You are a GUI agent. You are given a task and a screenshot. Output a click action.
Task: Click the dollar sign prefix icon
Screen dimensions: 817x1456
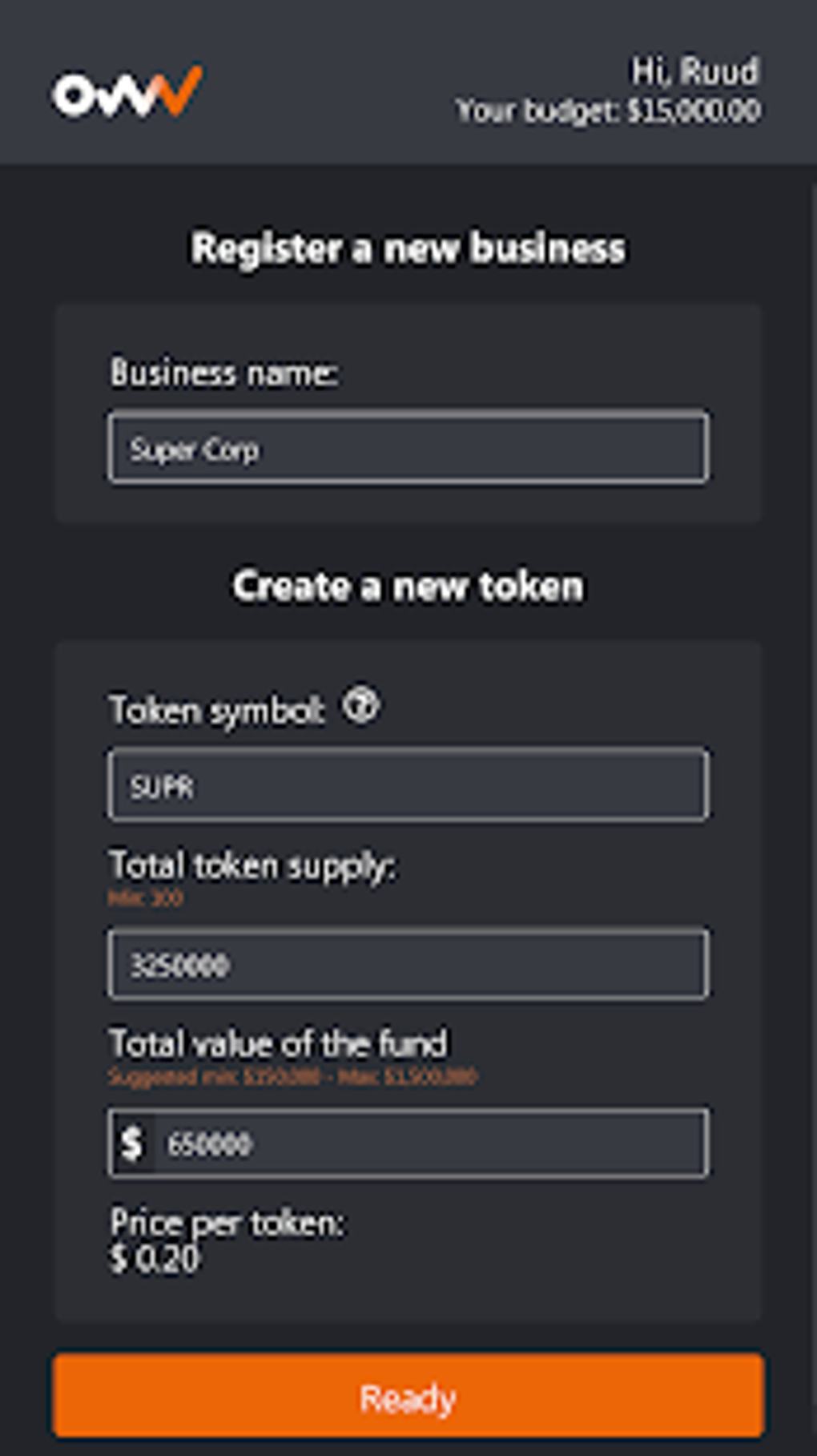[x=132, y=1143]
